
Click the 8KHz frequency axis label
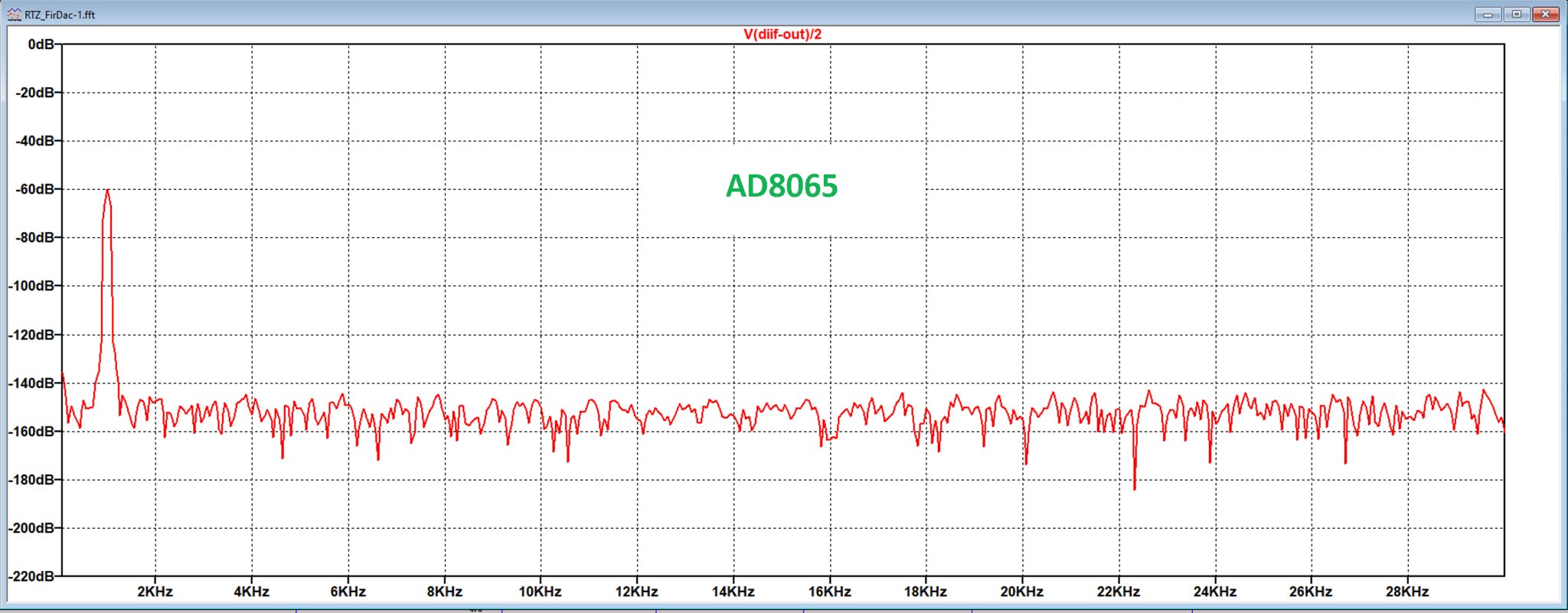[x=445, y=592]
